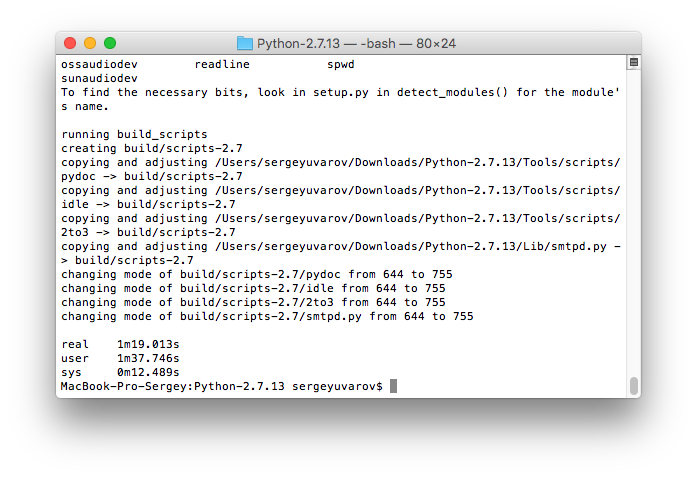Screen dimensions: 697x478
Task: Click the split pane icon above scrollbar
Action: (x=633, y=62)
